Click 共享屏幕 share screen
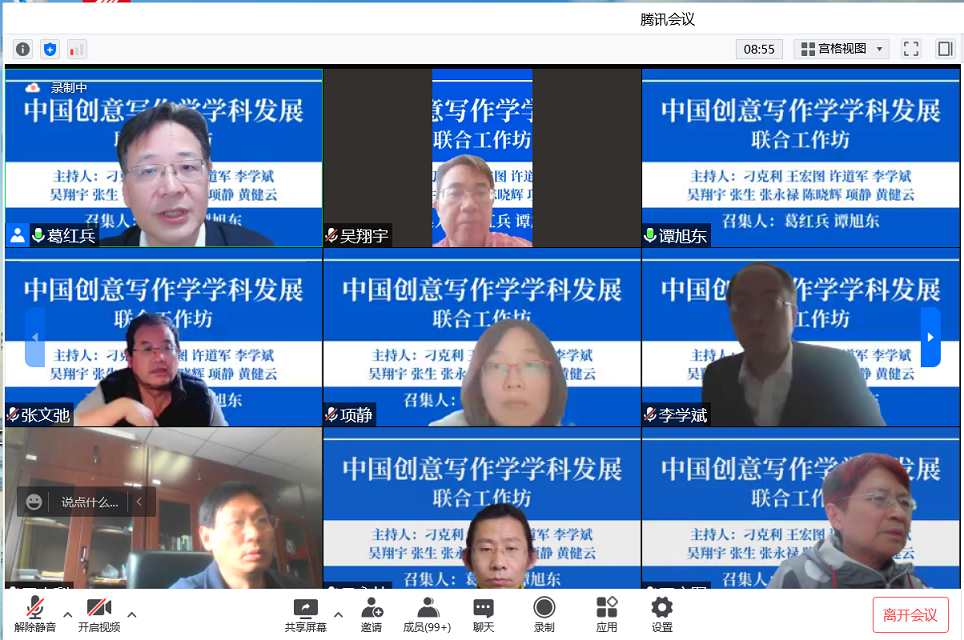 point(305,613)
